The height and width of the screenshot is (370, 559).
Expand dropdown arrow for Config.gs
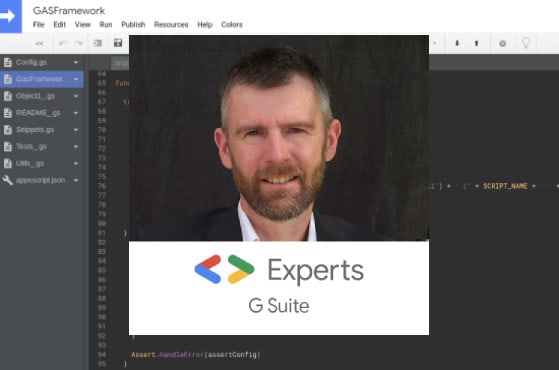pyautogui.click(x=76, y=62)
